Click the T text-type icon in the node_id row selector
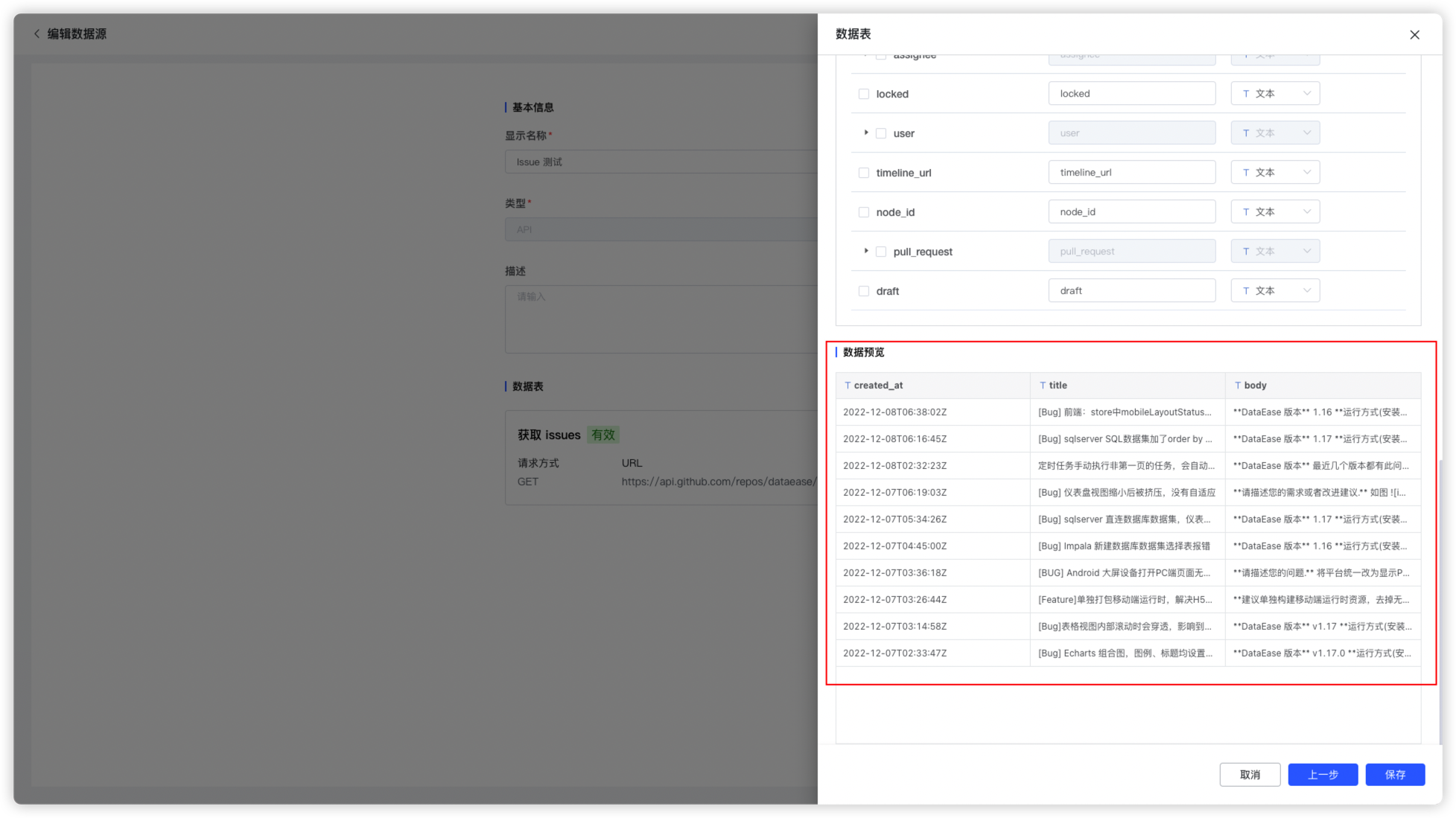Image resolution: width=1456 pixels, height=818 pixels. 1245,211
